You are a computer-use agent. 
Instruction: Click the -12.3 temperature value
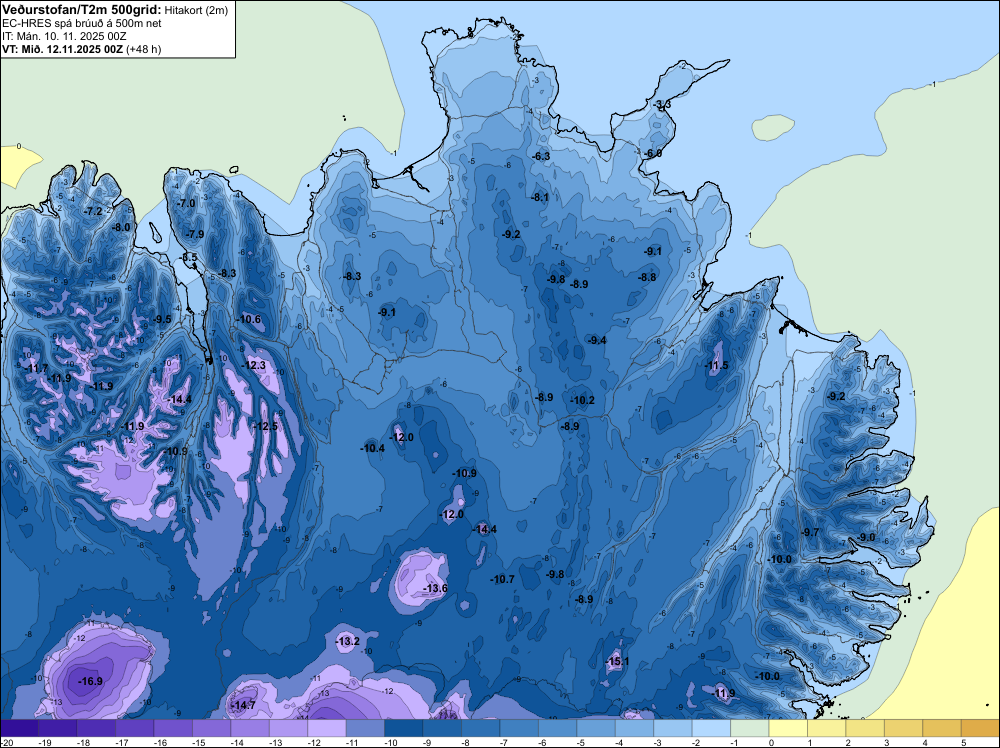254,365
